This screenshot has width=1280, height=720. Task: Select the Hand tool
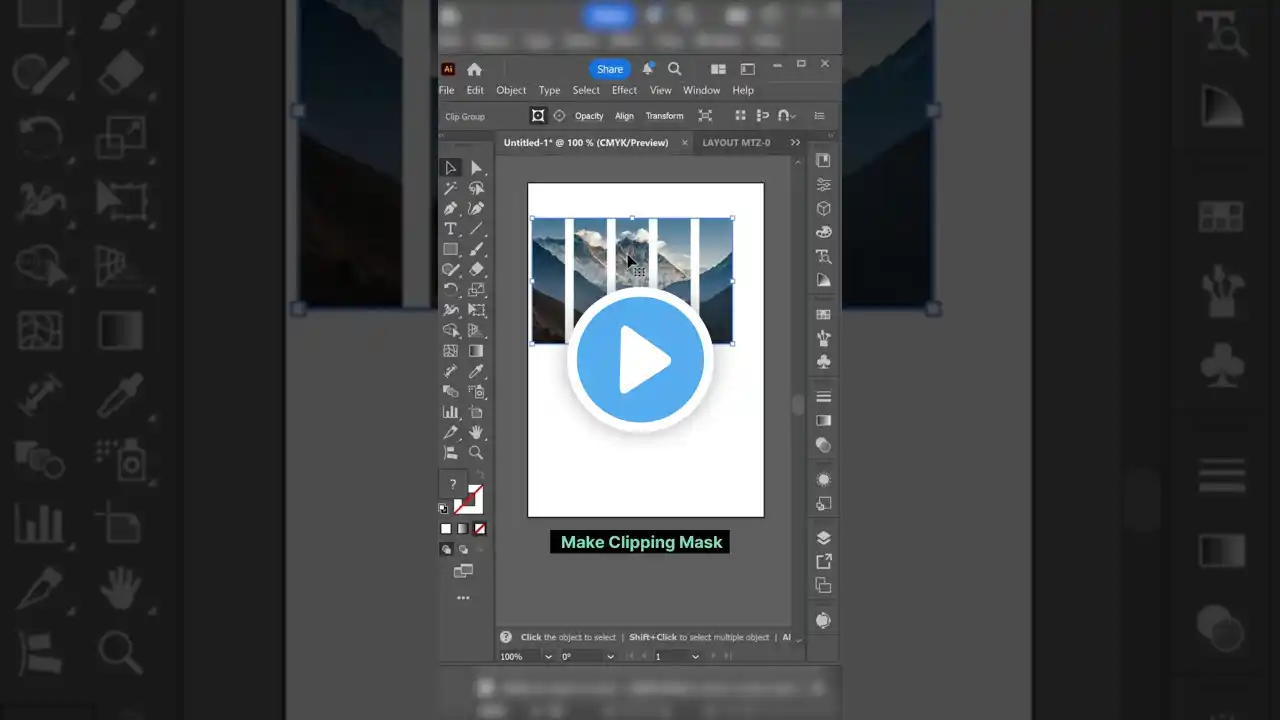coord(477,432)
